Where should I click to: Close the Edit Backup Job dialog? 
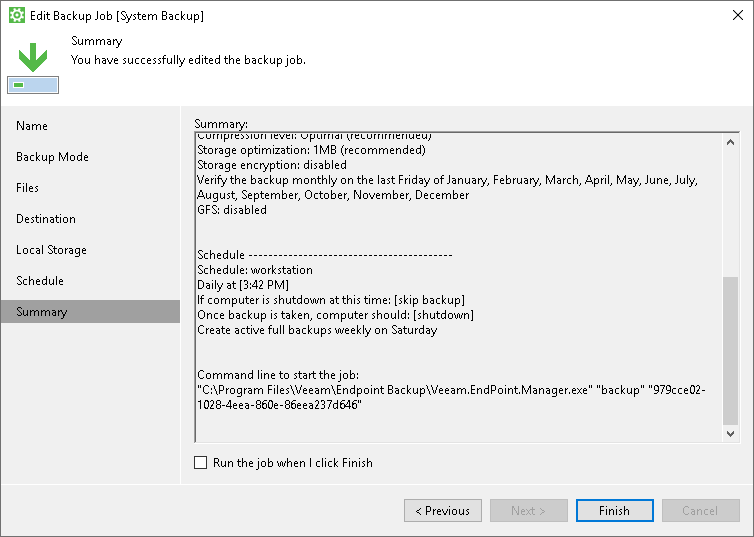click(x=738, y=15)
